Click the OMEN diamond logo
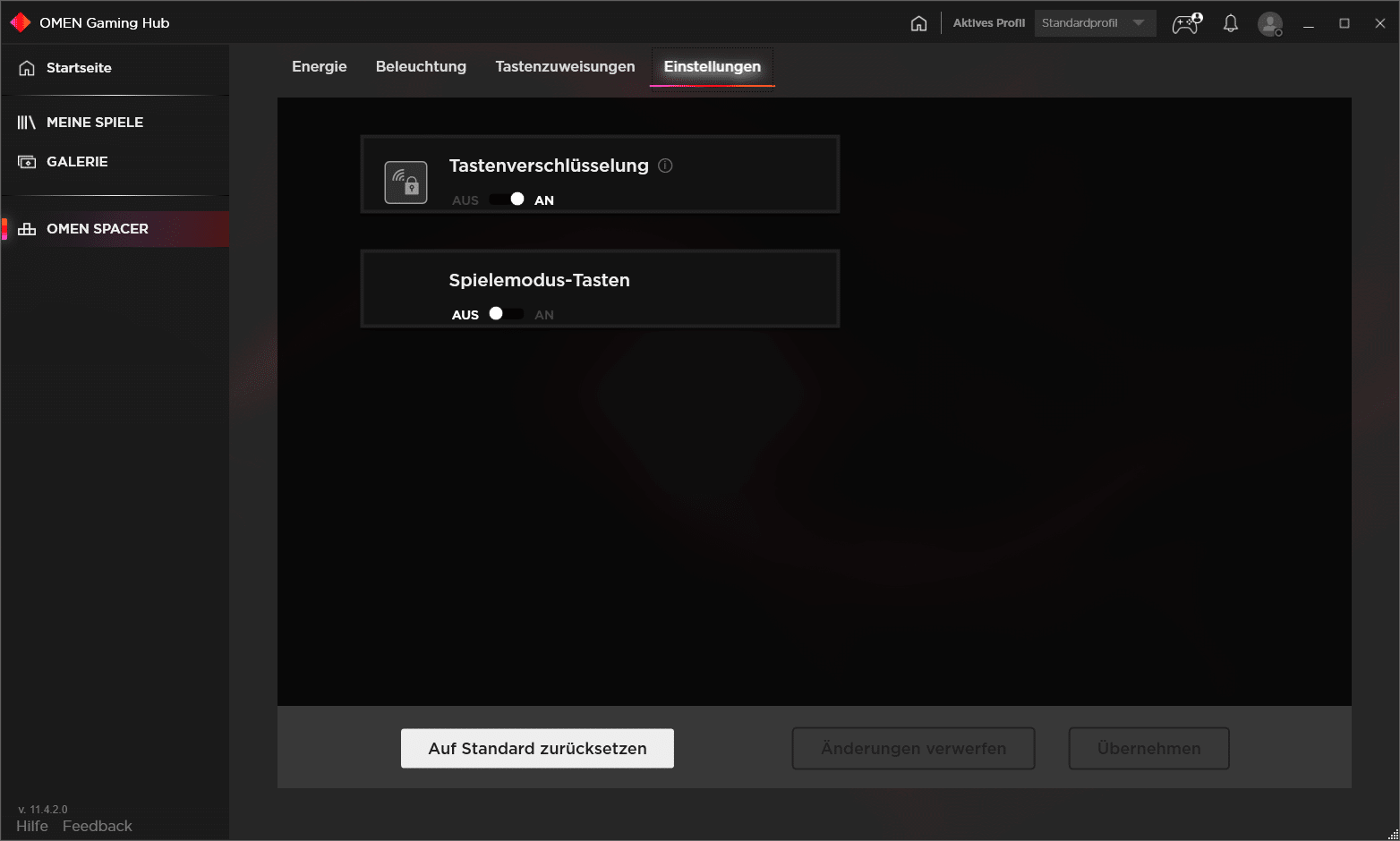Image resolution: width=1400 pixels, height=841 pixels. 20,22
